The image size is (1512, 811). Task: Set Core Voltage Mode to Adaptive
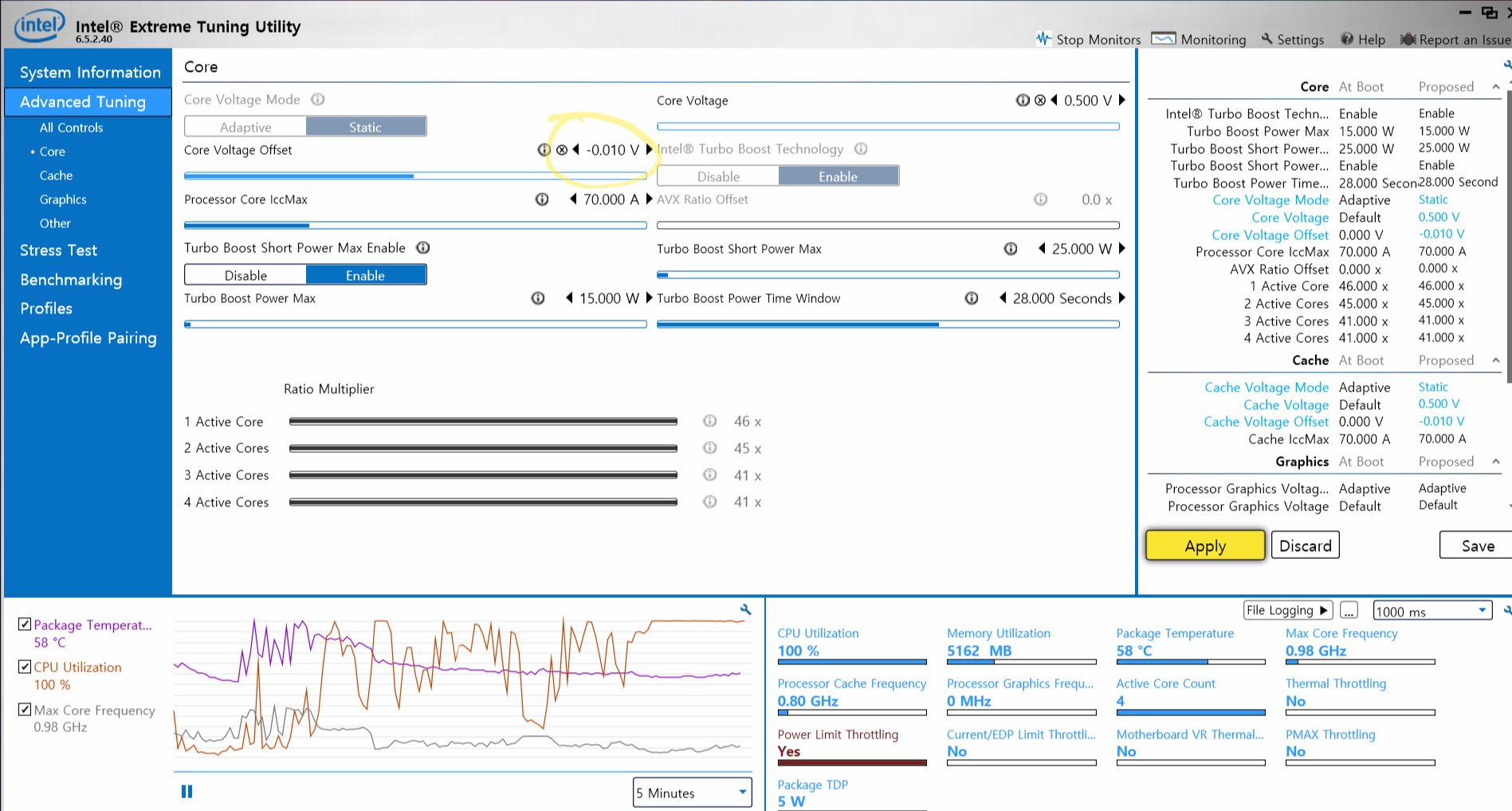tap(245, 127)
